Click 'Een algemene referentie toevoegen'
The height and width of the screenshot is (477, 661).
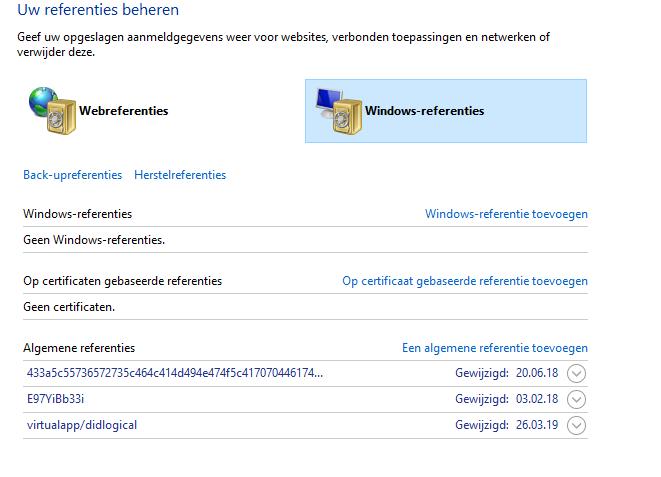[494, 348]
